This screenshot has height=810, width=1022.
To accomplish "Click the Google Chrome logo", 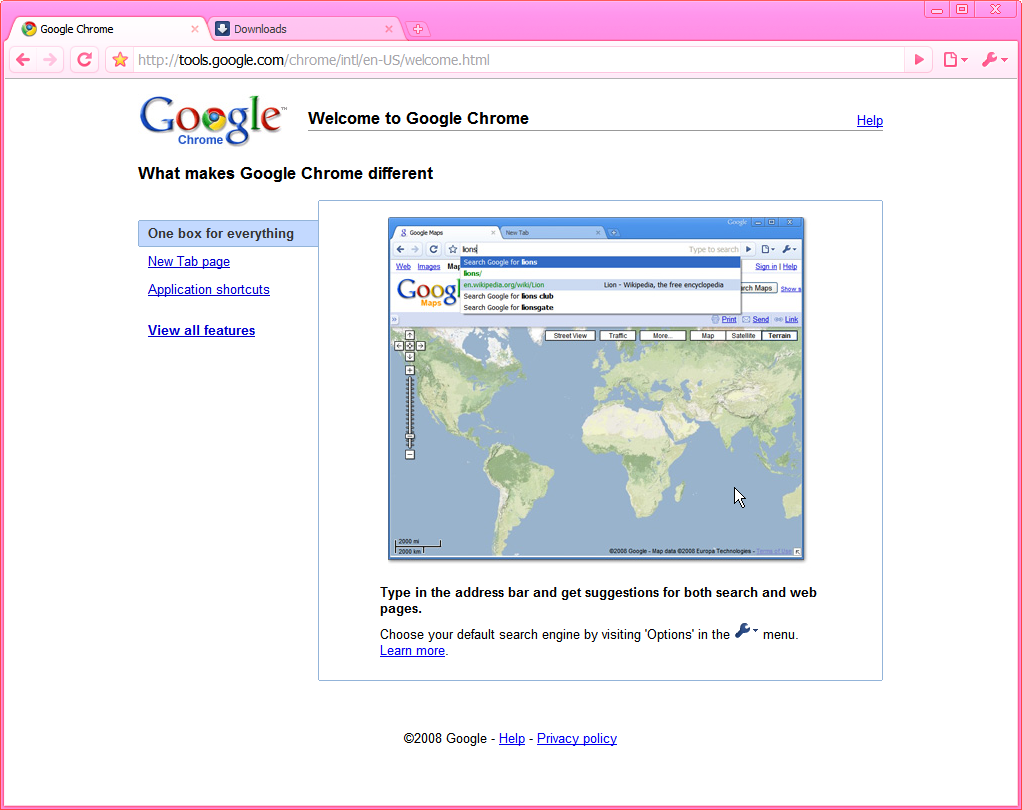I will (212, 120).
